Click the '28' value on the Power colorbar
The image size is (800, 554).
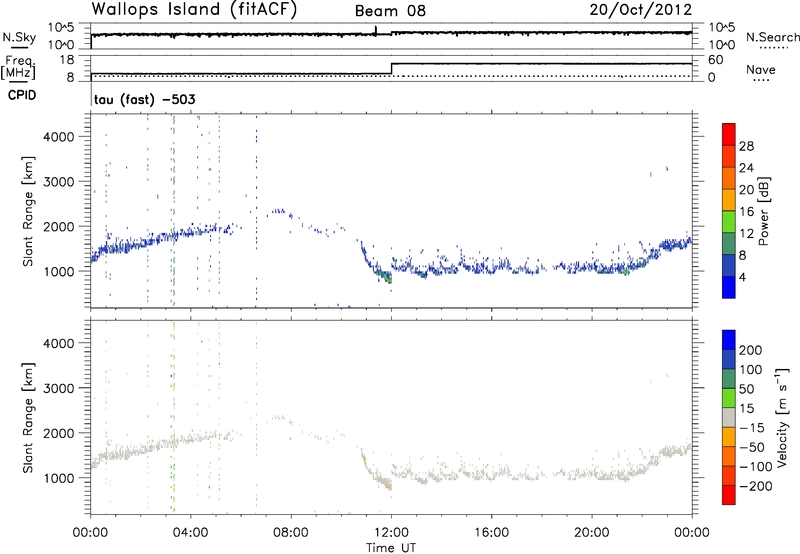click(x=746, y=146)
